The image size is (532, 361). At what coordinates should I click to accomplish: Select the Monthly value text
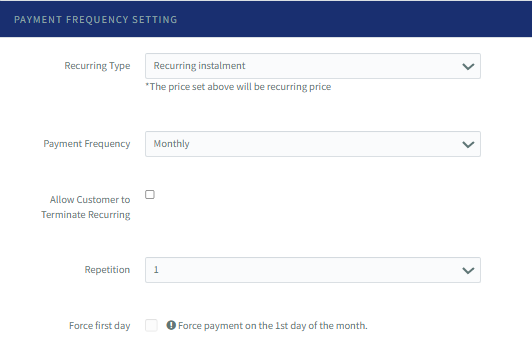(x=171, y=144)
